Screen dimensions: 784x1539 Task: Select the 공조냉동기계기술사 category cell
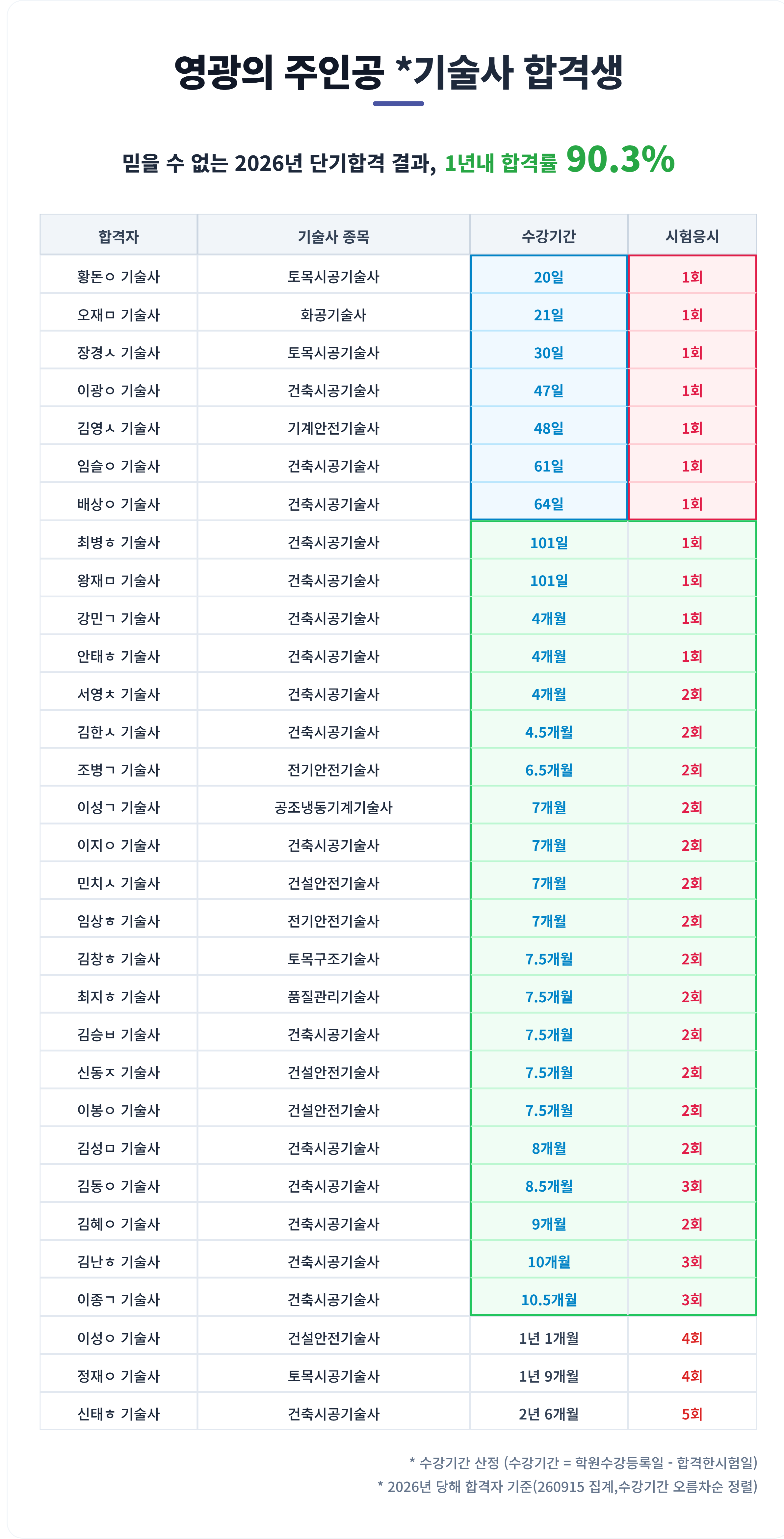[334, 807]
